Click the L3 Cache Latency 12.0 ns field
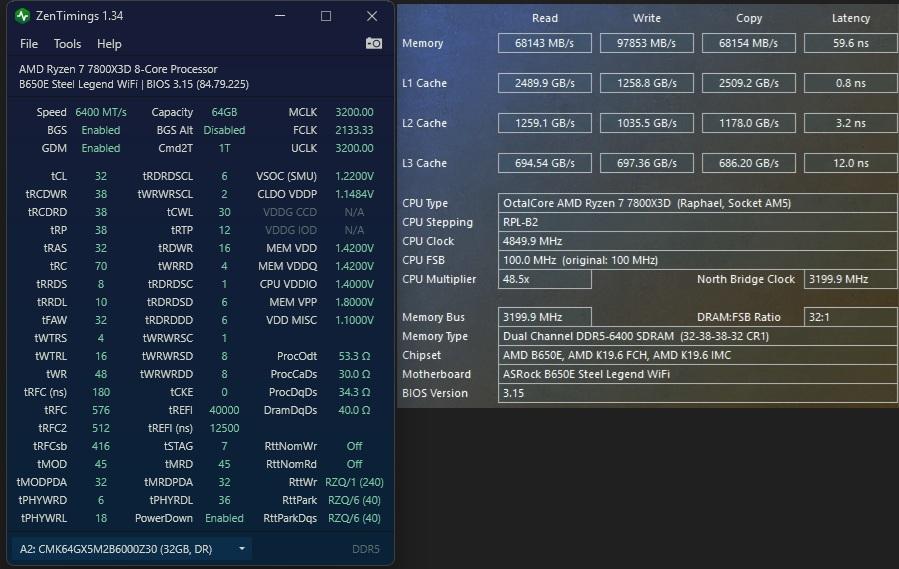 pyautogui.click(x=851, y=163)
